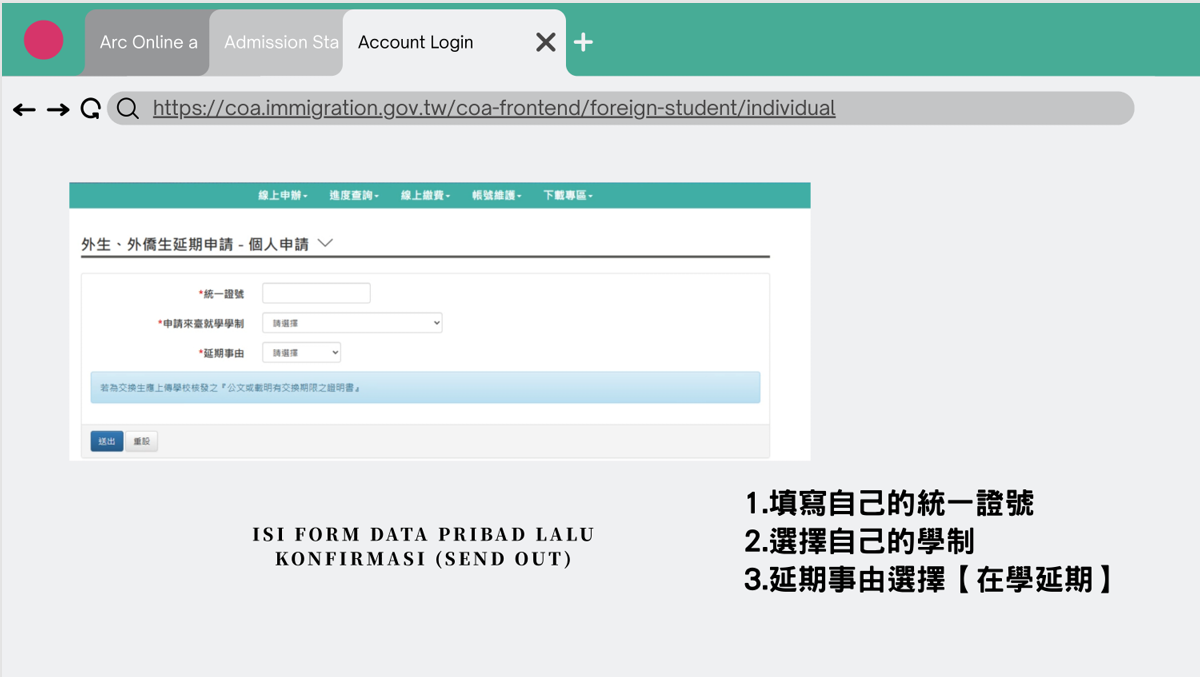Expand the 帳號維護 dropdown menu
This screenshot has height=677, width=1200.
pyautogui.click(x=497, y=196)
